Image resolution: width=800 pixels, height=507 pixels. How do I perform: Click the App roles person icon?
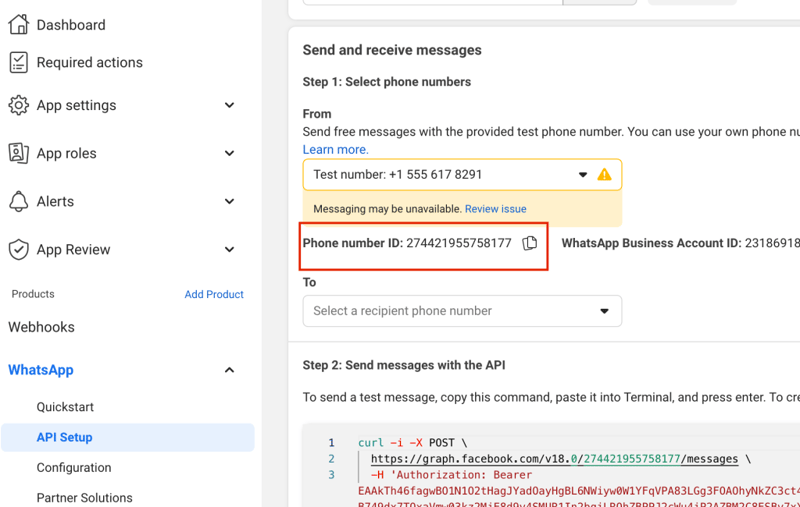point(18,153)
